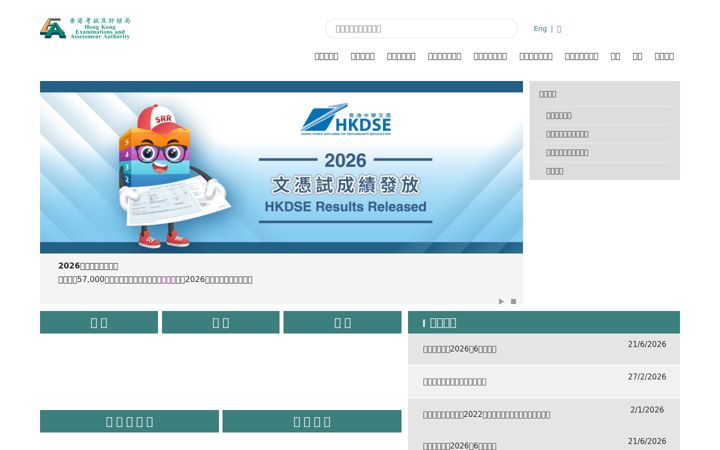The image size is (720, 450).
Task: Focus the site search box in the header
Action: [x=422, y=28]
